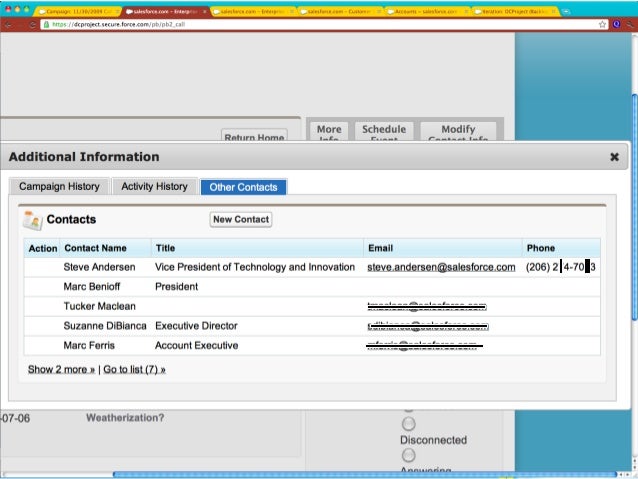
Task: Click the Marc Ferris contact name
Action: coord(89,345)
